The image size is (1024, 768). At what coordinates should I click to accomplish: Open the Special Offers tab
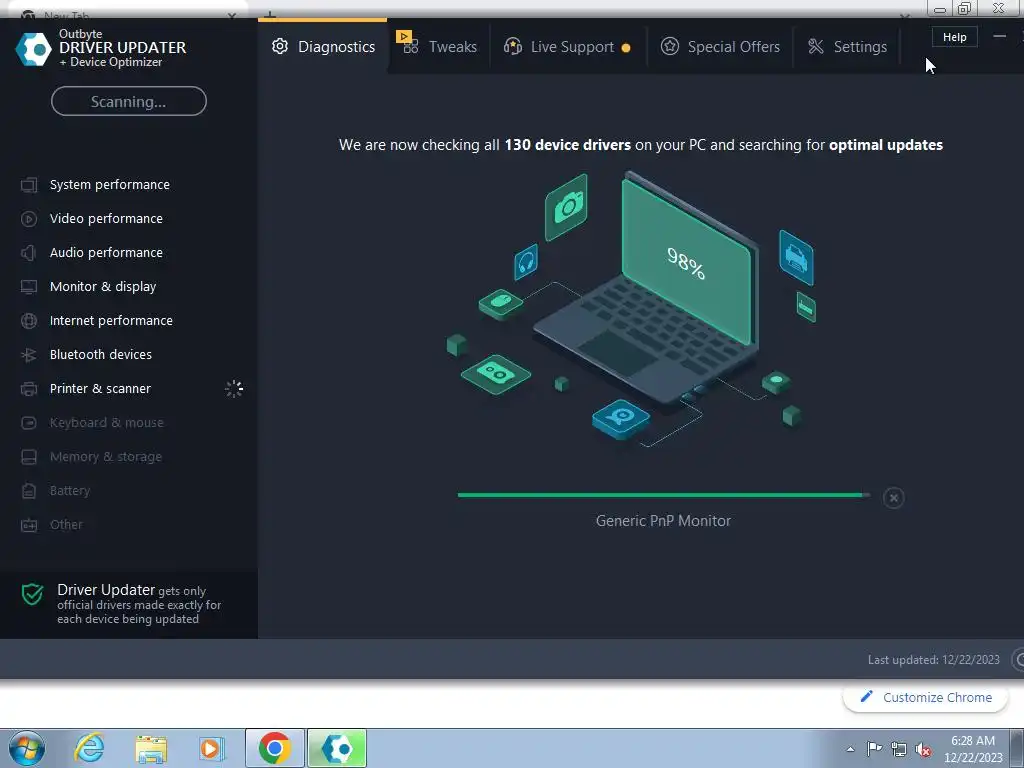pyautogui.click(x=720, y=46)
